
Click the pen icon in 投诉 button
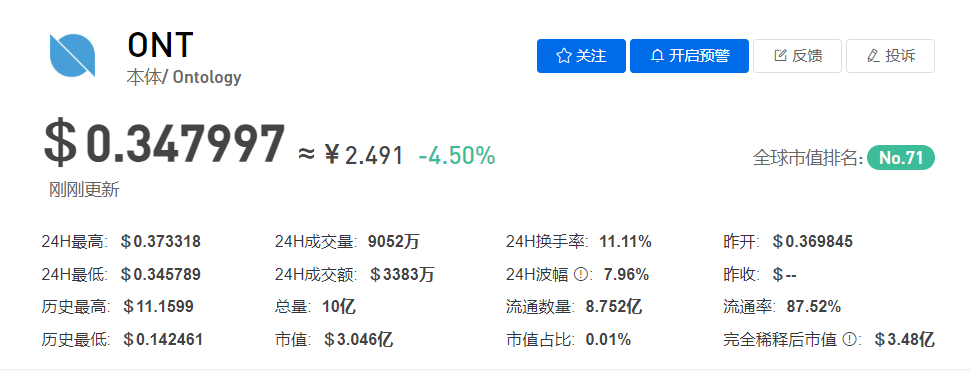(873, 56)
